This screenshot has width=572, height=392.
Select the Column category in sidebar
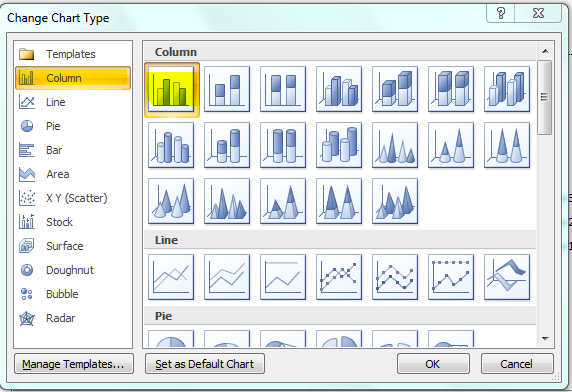[x=73, y=78]
